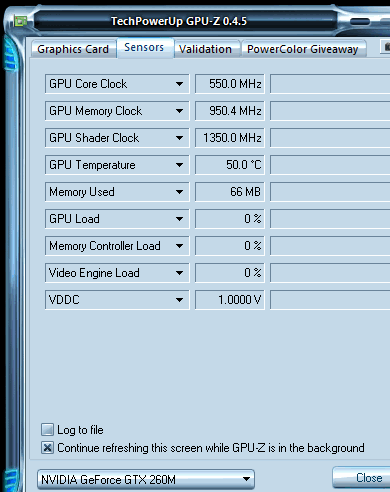Click the GPU Load 0 % value
The width and height of the screenshot is (390, 492).
(230, 219)
